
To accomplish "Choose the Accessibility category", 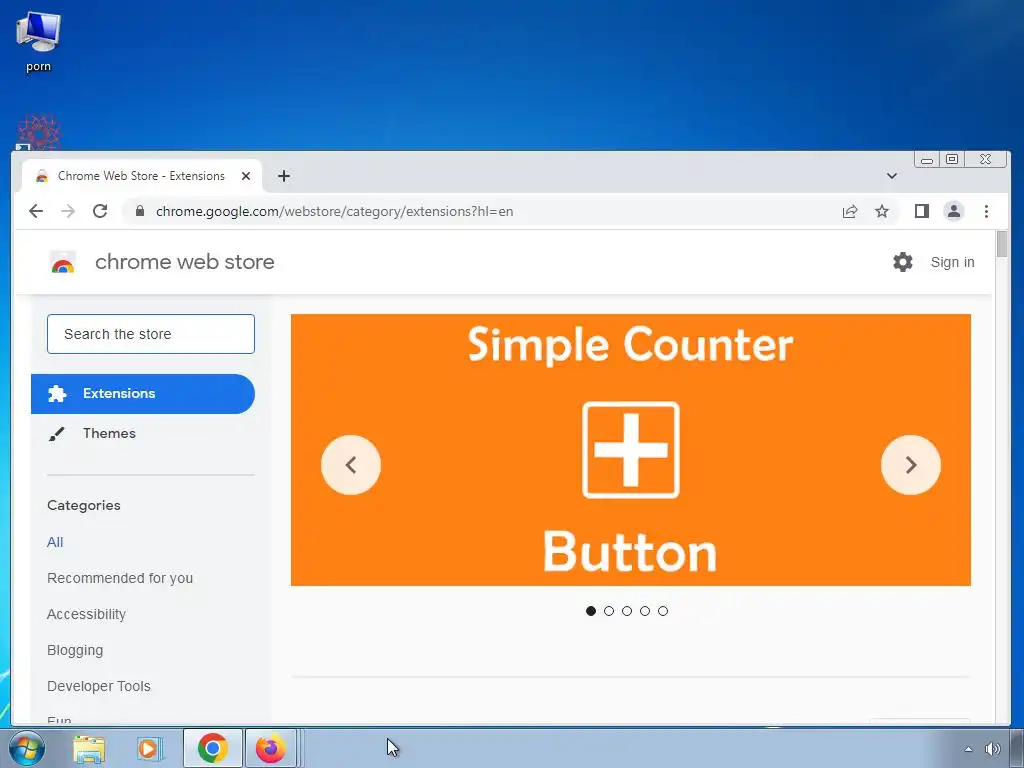I will [x=86, y=614].
